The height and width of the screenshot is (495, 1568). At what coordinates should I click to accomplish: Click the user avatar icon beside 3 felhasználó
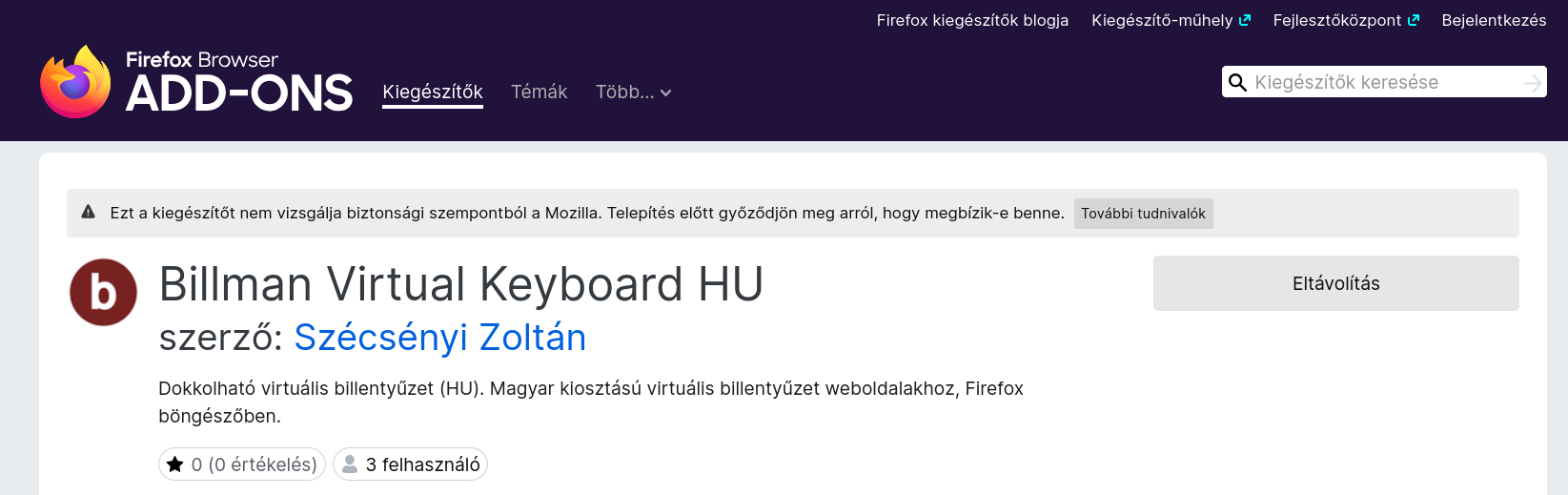350,464
